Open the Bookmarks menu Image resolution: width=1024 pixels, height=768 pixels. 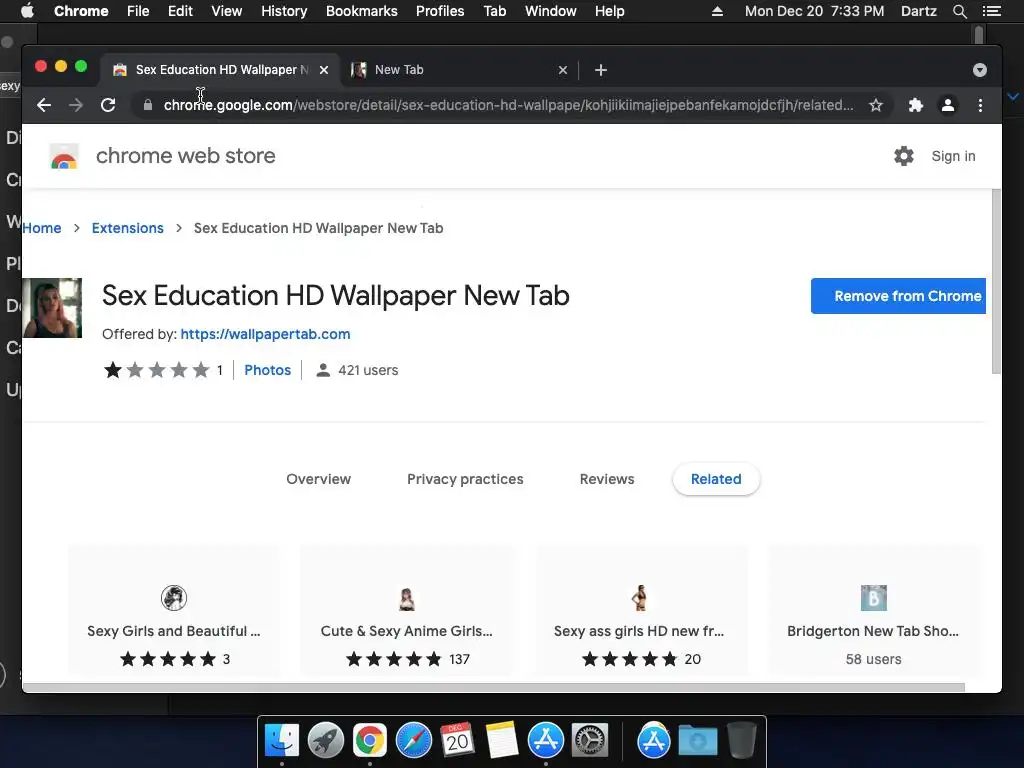click(362, 11)
